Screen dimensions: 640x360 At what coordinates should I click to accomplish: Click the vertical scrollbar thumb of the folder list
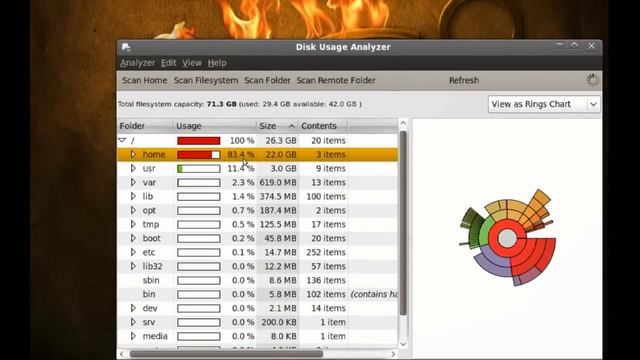click(x=403, y=223)
